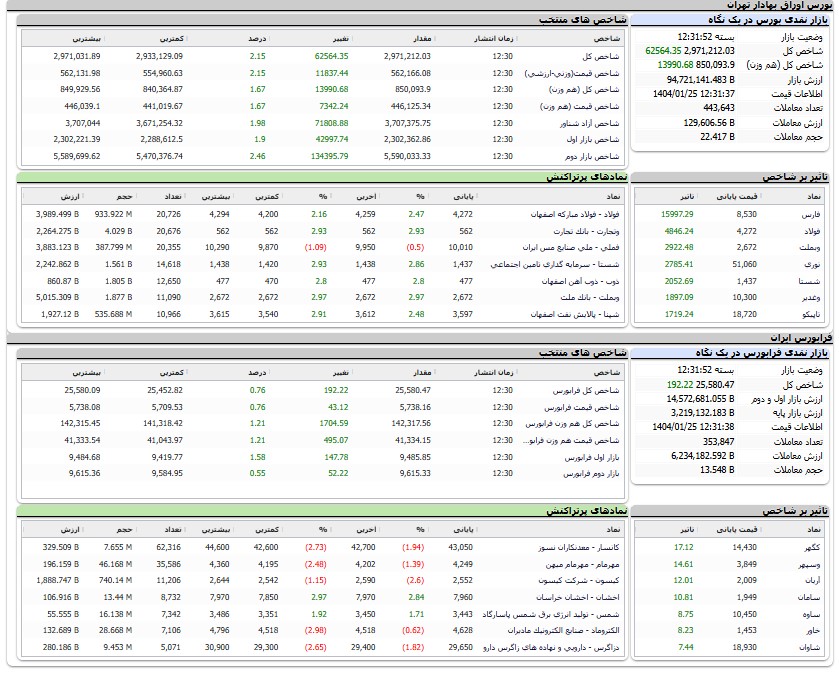Screen dimensions: 839x673
Task: Open the وتجارت - بانک تجارت symbol link
Action: [586, 231]
